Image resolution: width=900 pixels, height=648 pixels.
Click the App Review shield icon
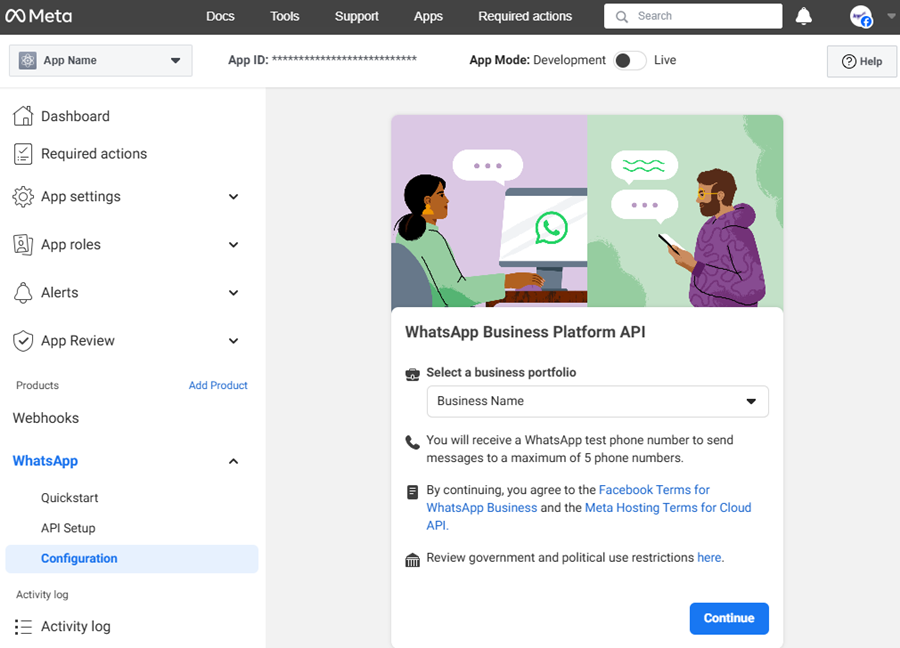click(x=23, y=341)
